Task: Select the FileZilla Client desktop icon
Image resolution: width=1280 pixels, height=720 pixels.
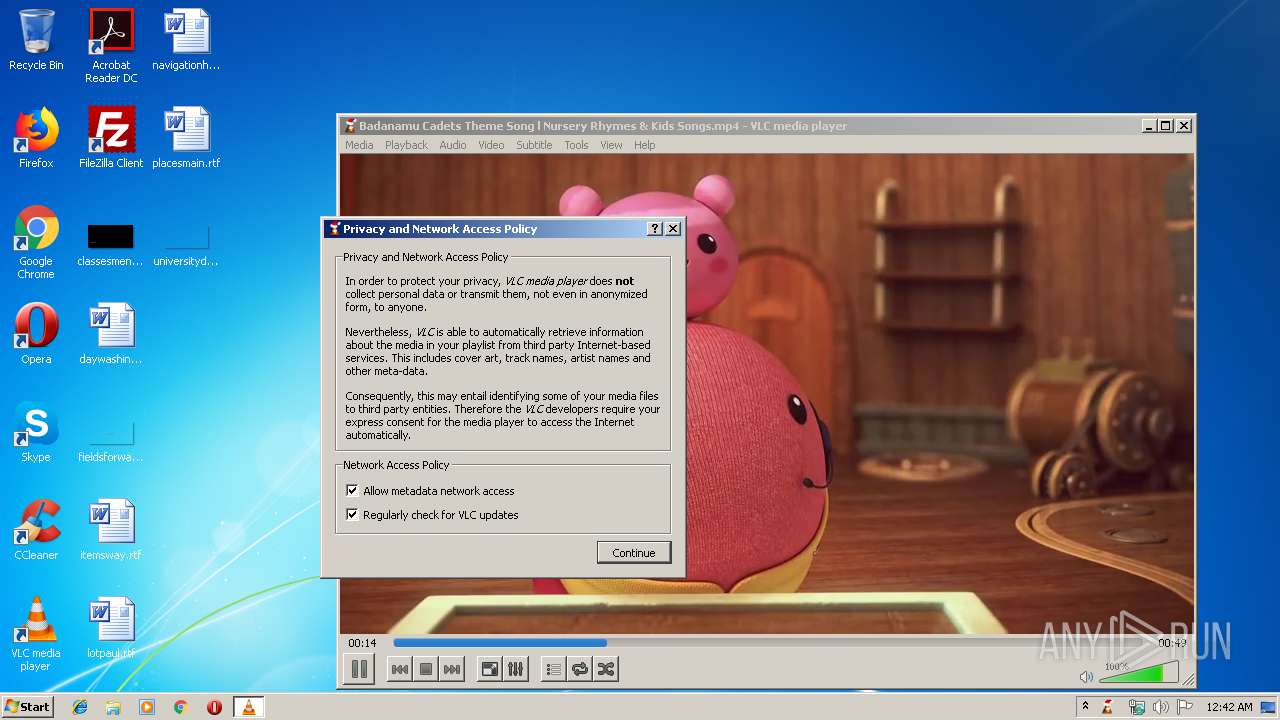Action: point(111,138)
